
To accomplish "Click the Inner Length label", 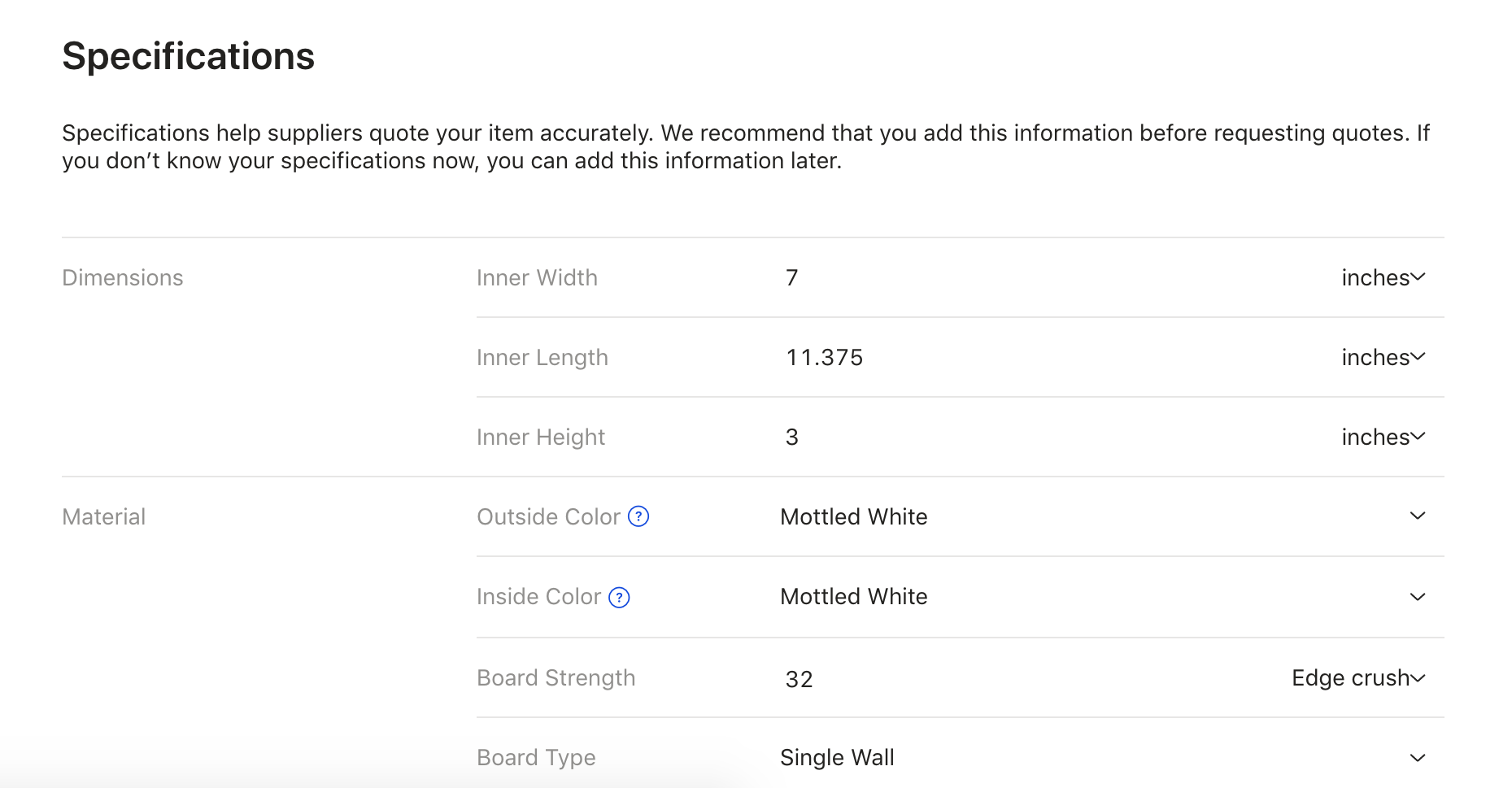I will 542,358.
